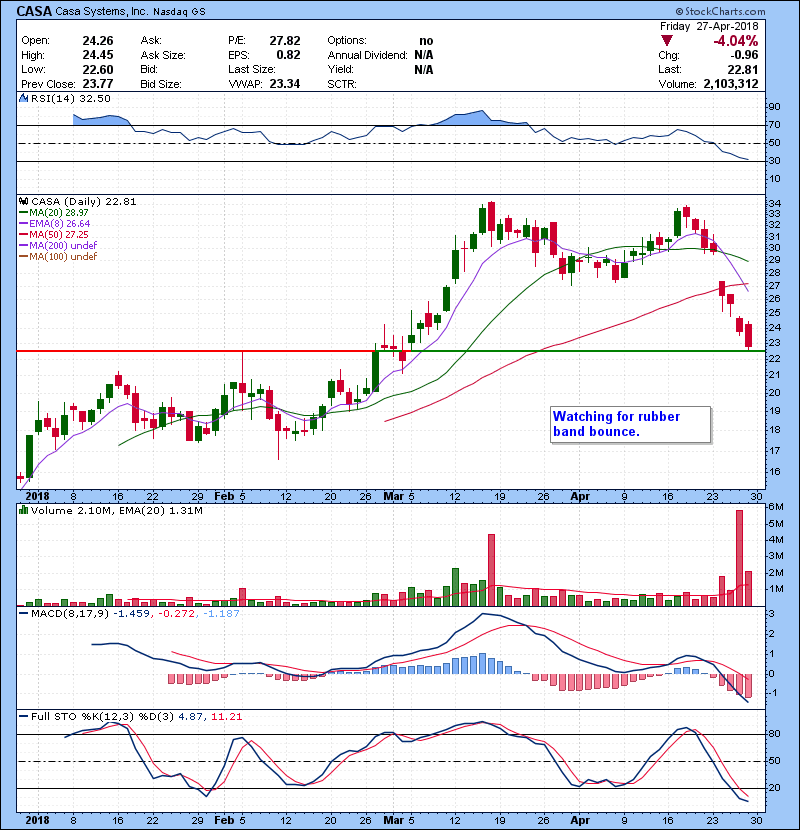Click the Volume 2.10M, EMA(20) 1.31M label
This screenshot has width=800, height=830.
(x=116, y=511)
